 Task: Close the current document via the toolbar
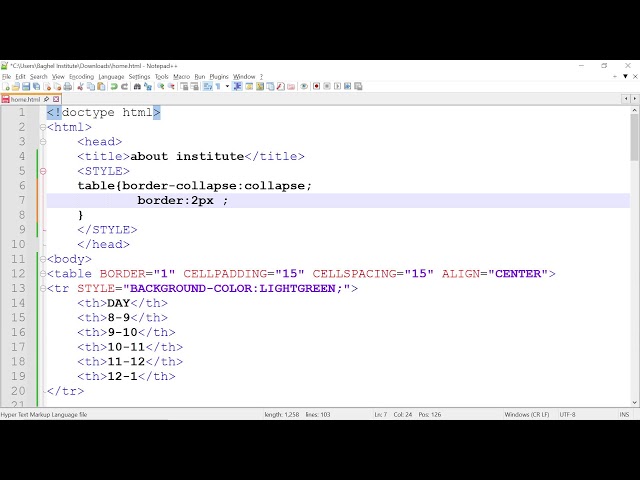coord(47,86)
